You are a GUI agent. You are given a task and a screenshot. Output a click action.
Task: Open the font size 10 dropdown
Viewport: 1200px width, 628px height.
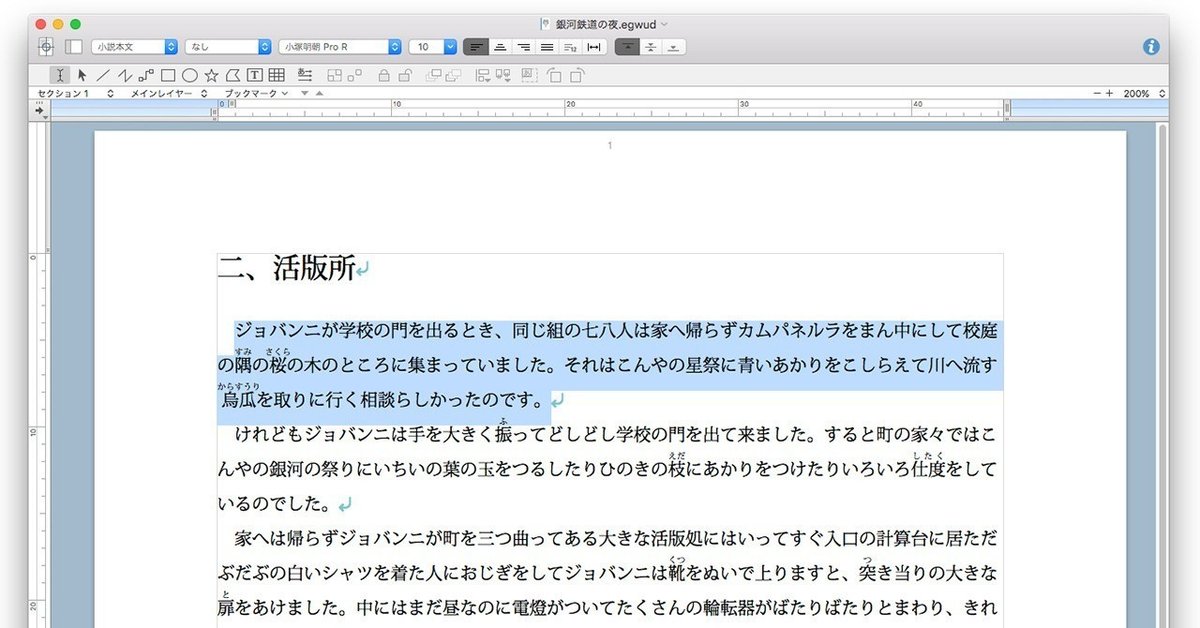coord(433,47)
